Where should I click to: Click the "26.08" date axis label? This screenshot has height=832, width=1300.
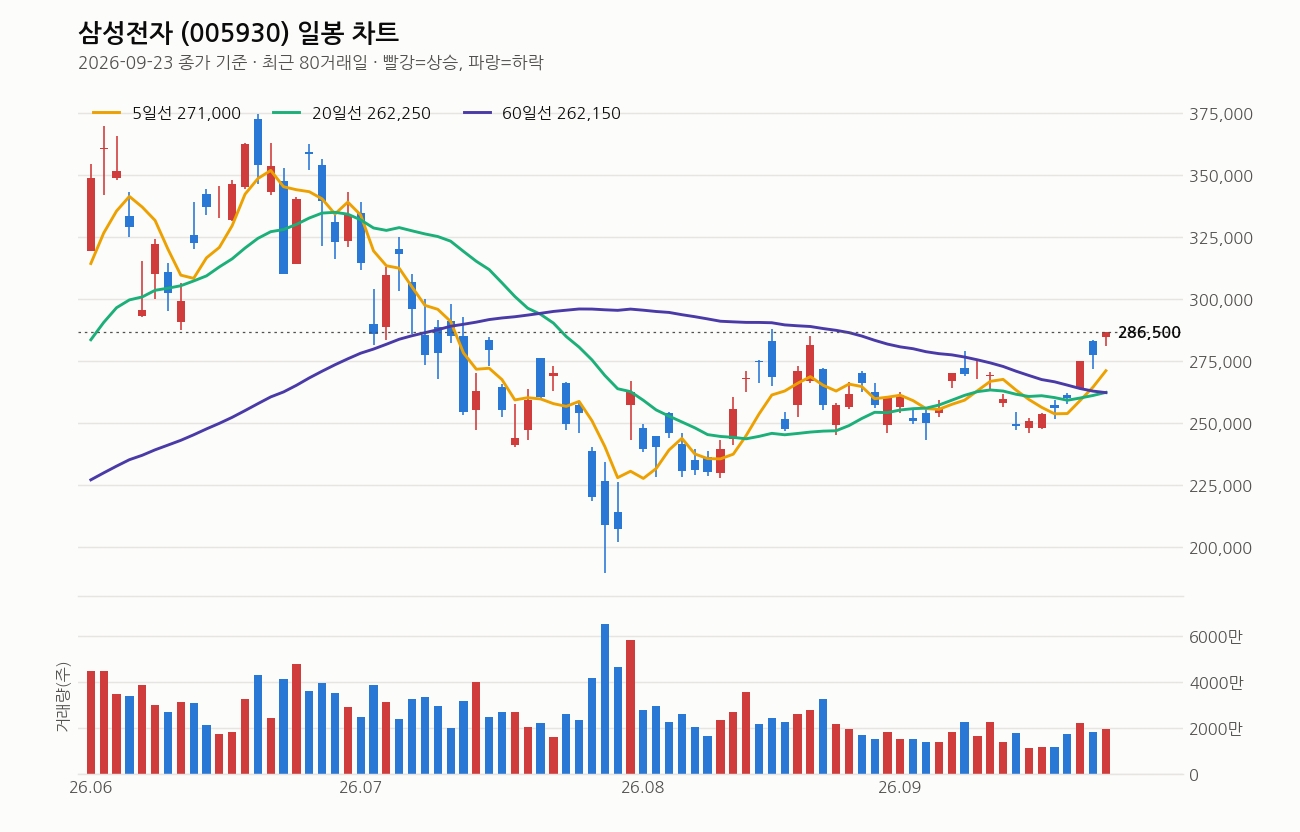[x=643, y=788]
